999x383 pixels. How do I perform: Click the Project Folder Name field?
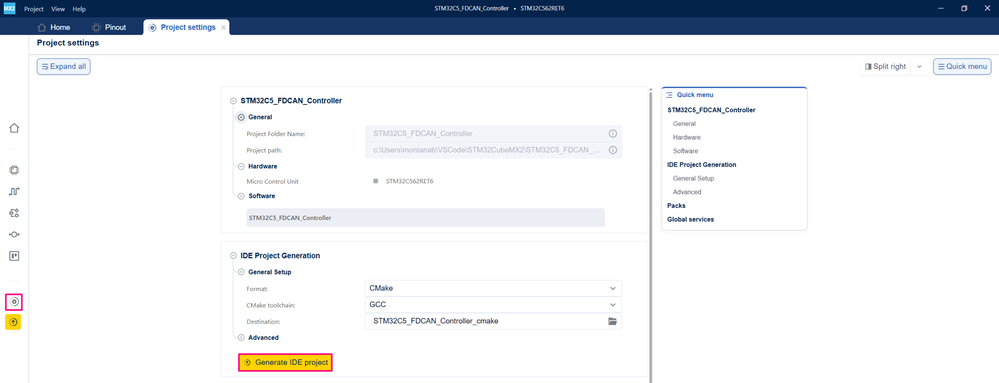click(x=494, y=134)
